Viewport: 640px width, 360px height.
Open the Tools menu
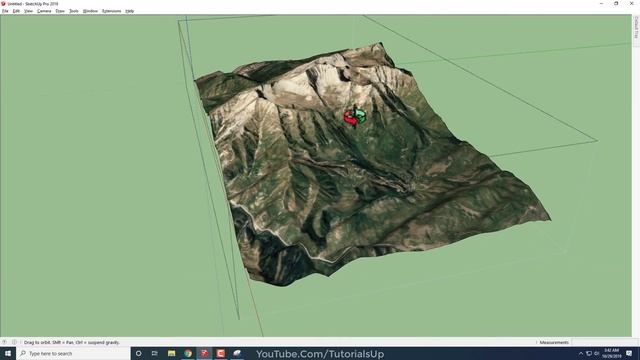click(73, 11)
